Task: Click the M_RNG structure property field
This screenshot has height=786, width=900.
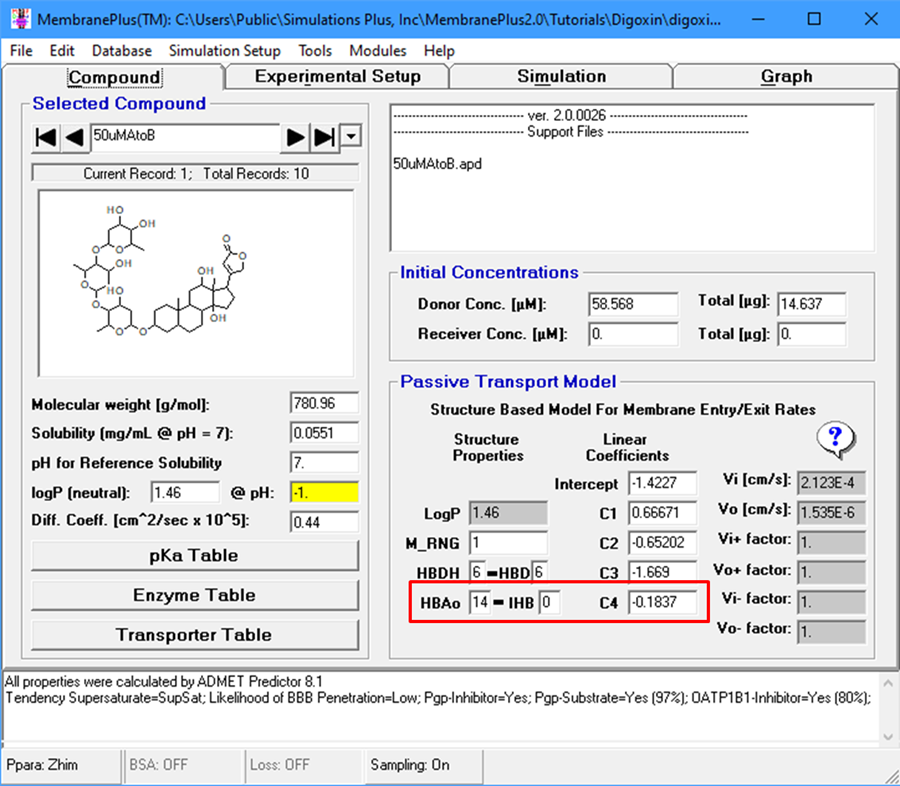Action: [509, 543]
